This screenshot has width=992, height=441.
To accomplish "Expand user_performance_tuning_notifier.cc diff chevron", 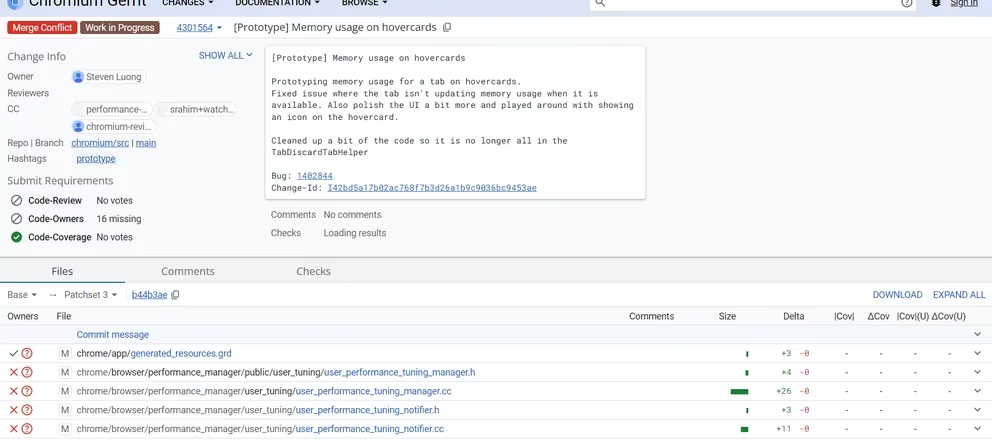I will [977, 429].
